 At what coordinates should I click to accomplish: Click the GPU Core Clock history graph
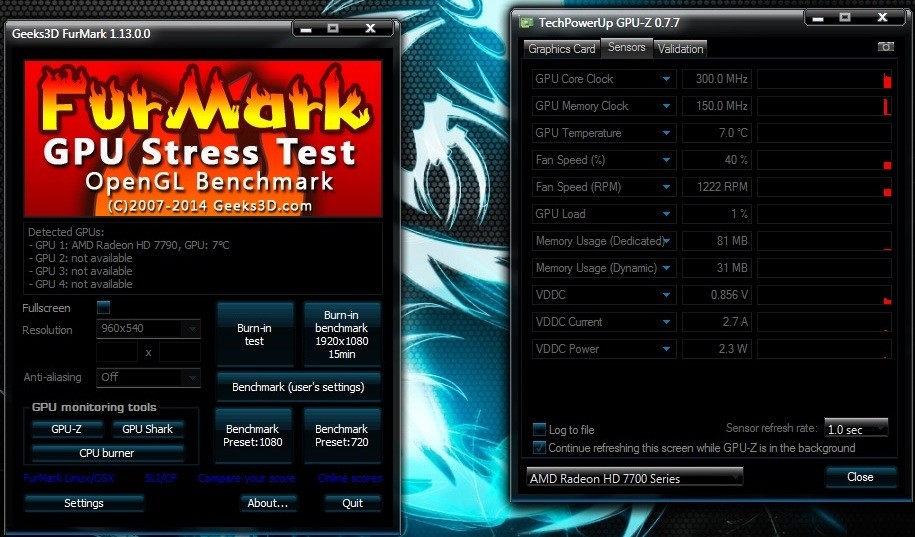pos(825,79)
